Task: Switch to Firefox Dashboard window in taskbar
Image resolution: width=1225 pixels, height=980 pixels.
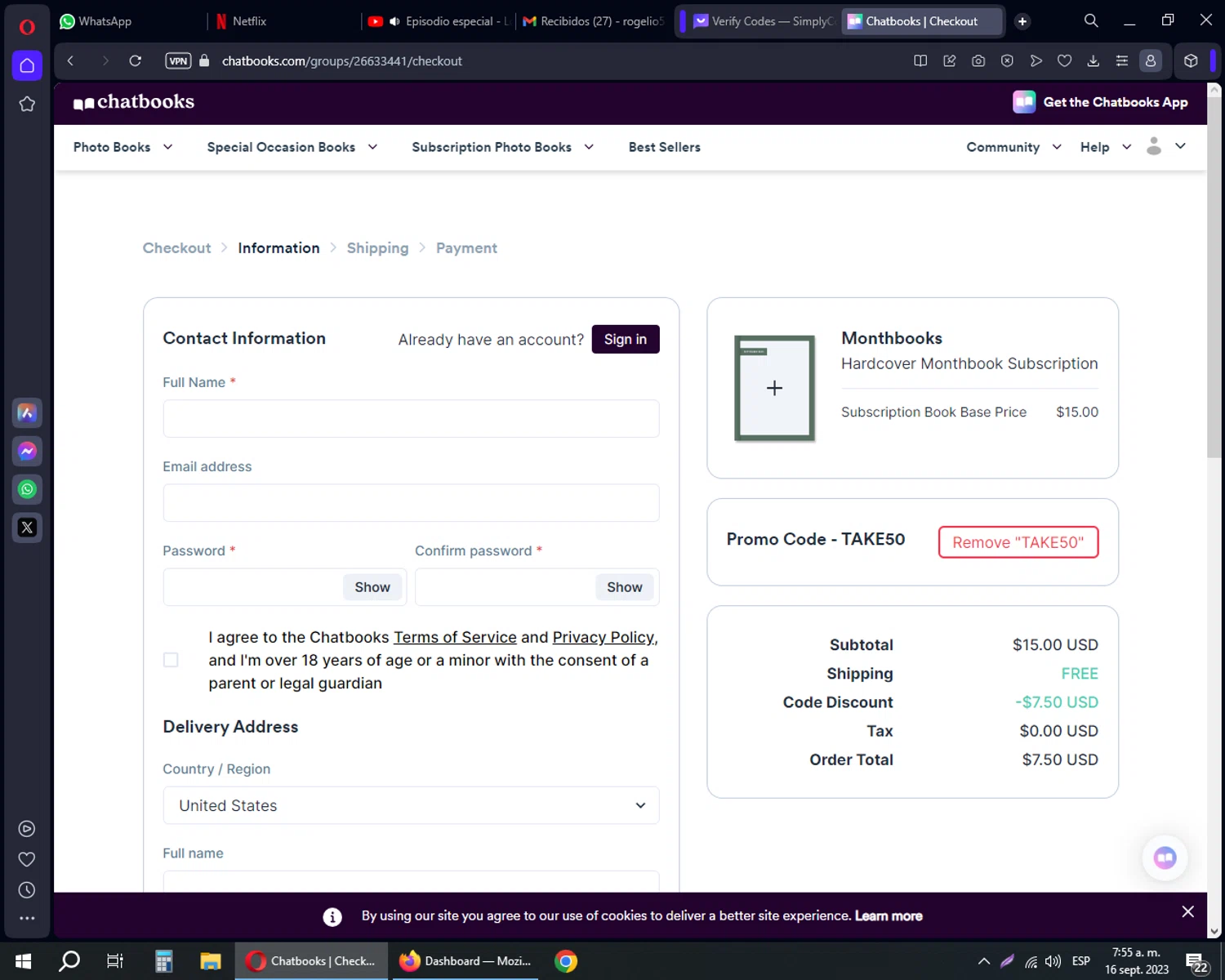Action: point(465,961)
